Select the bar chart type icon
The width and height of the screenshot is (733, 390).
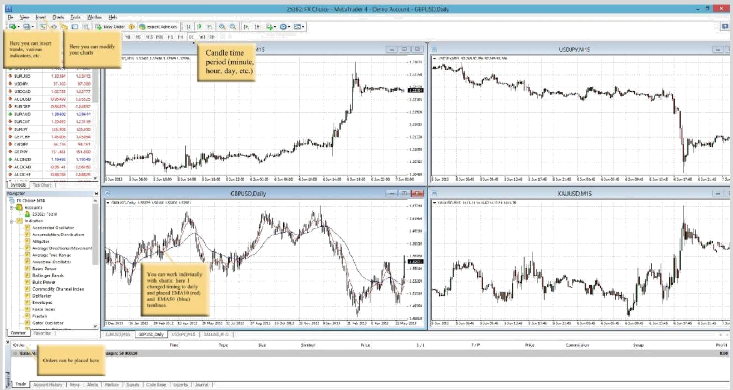click(188, 27)
